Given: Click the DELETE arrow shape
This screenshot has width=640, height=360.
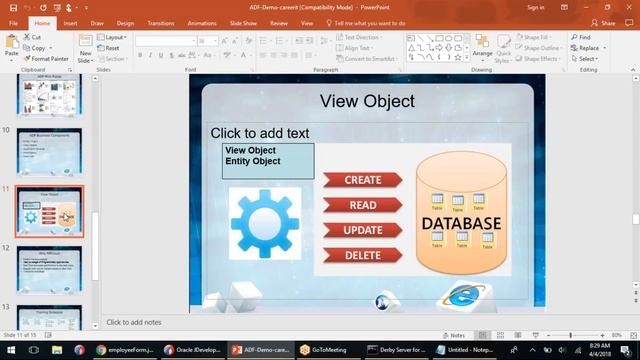Looking at the screenshot, I should (362, 256).
